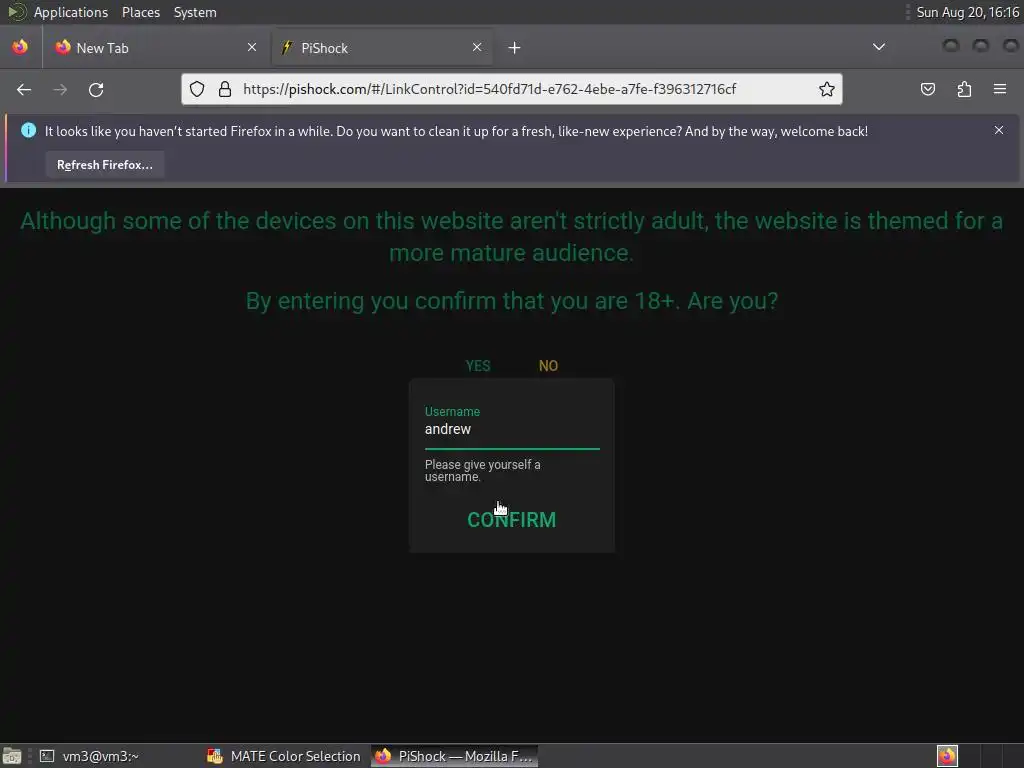Click NO on the age prompt
This screenshot has height=768, width=1024.
pyautogui.click(x=549, y=366)
